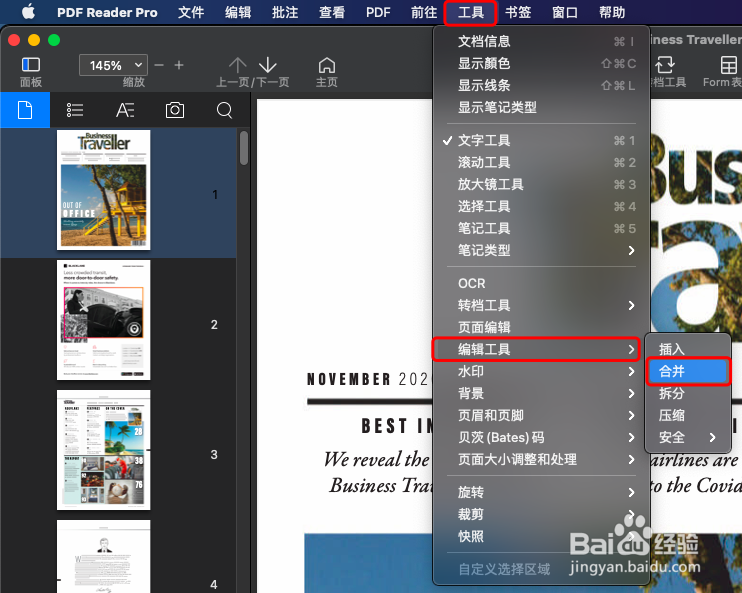This screenshot has width=742, height=593.
Task: Expand the 贝茨 (Bates) 码 submenu
Action: coord(541,437)
